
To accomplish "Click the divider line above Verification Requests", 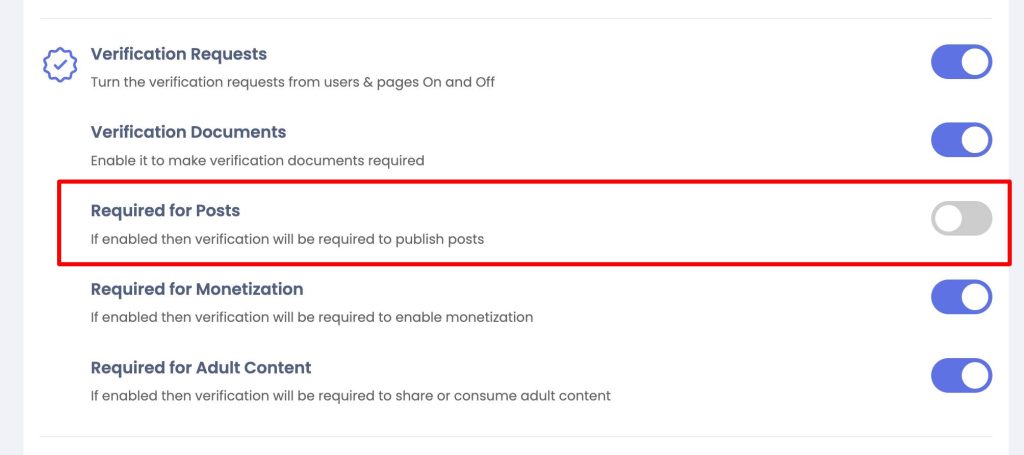I will pos(516,18).
